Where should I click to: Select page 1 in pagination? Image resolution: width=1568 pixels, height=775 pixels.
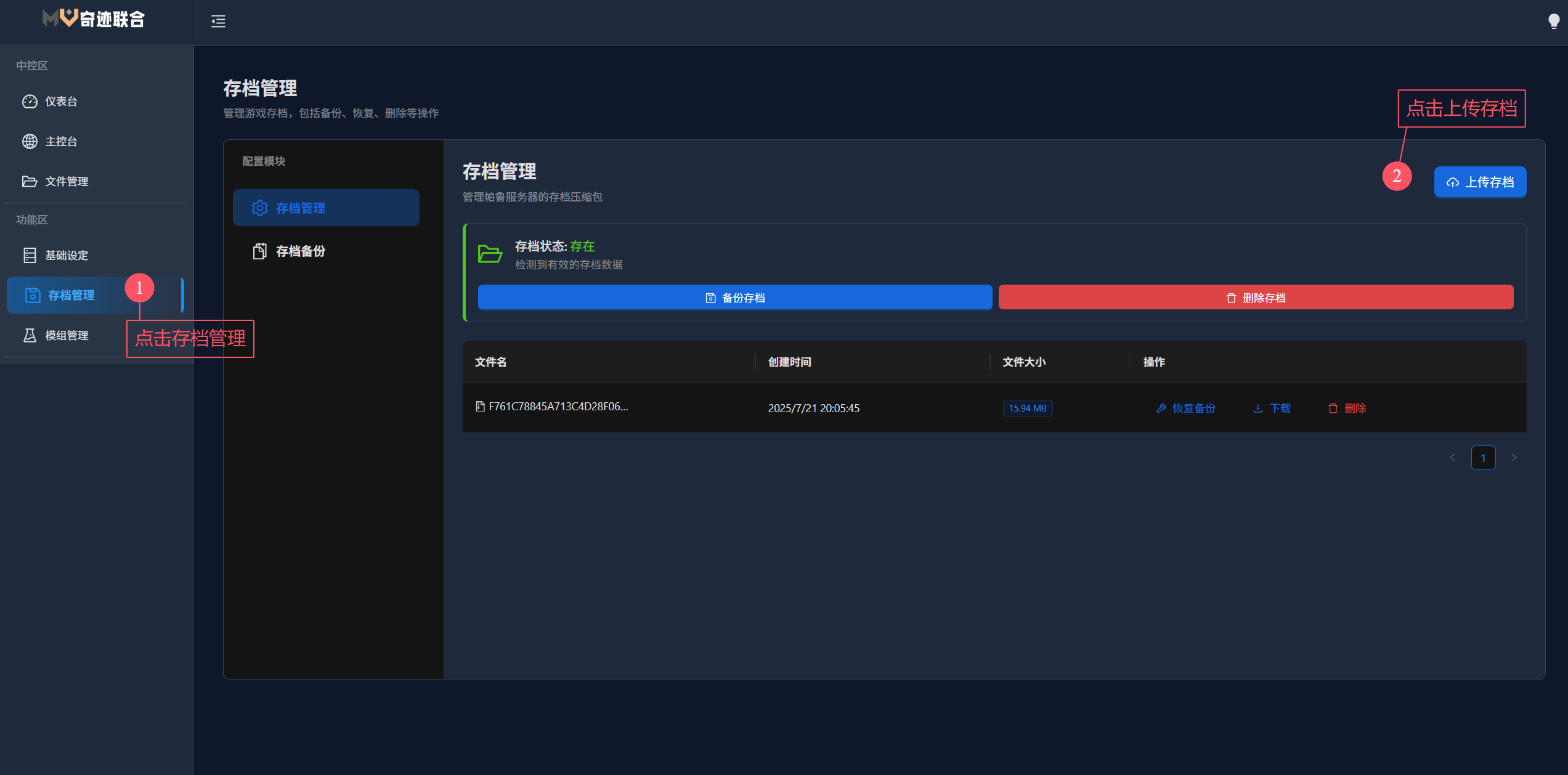pos(1483,458)
